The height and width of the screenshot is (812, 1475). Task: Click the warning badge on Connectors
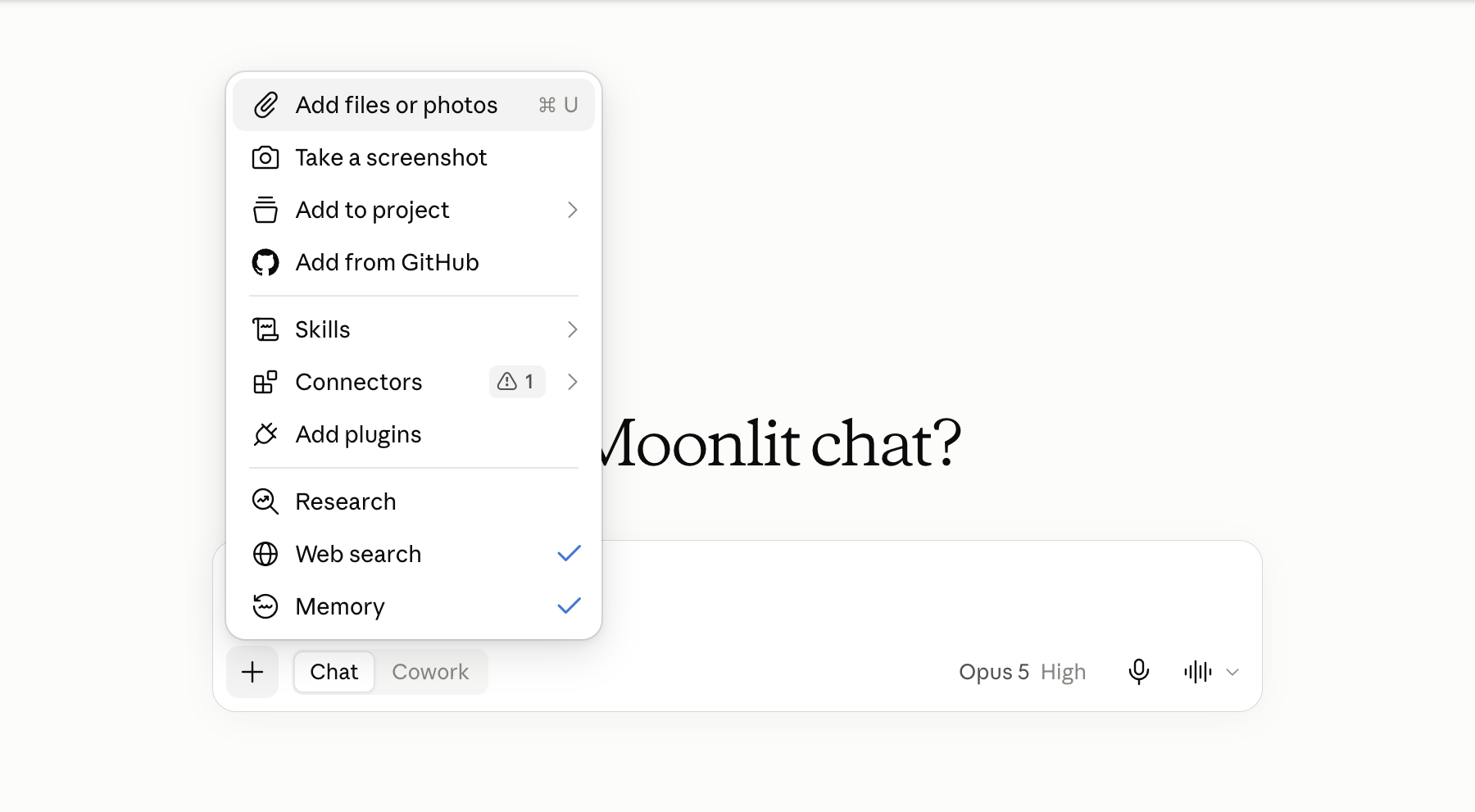(x=517, y=382)
